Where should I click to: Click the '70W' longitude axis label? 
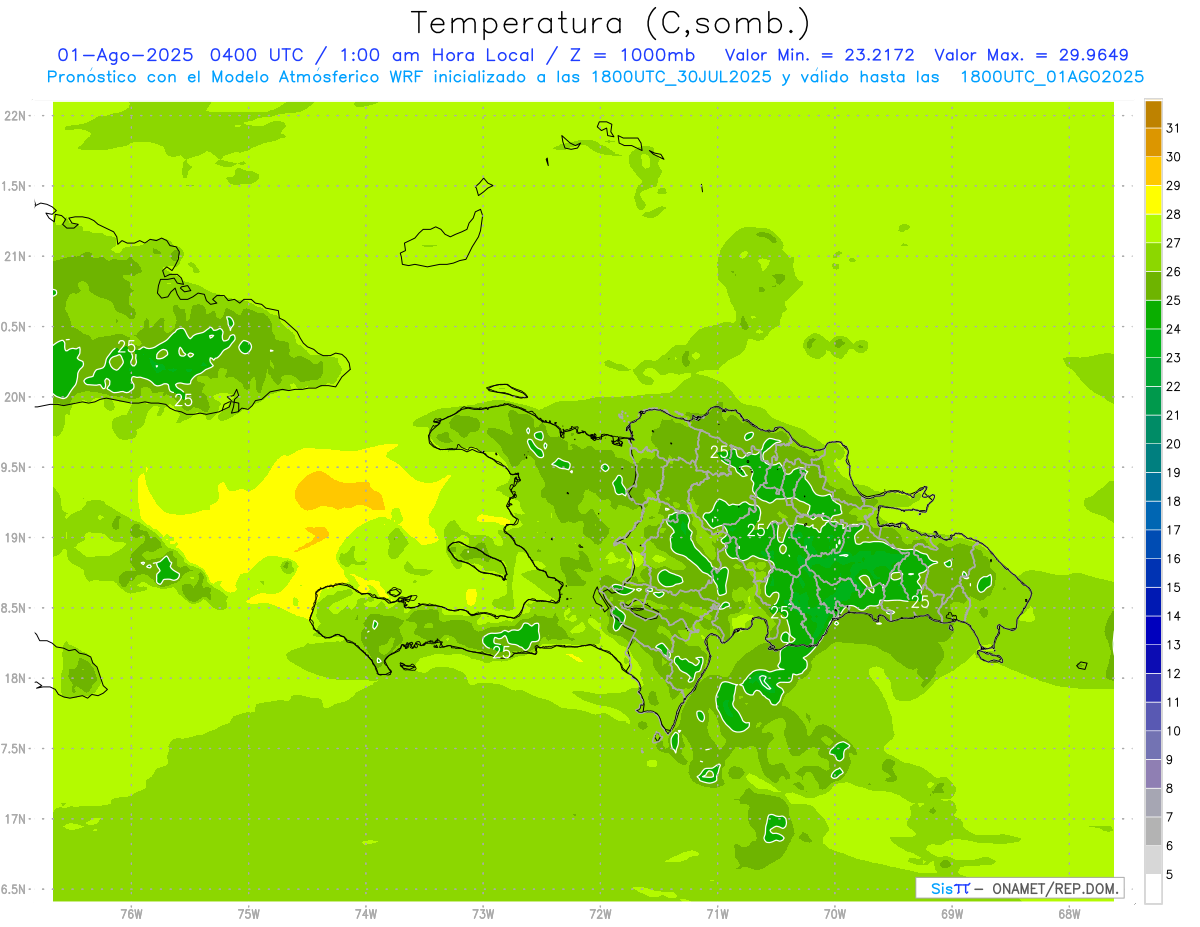tap(835, 914)
